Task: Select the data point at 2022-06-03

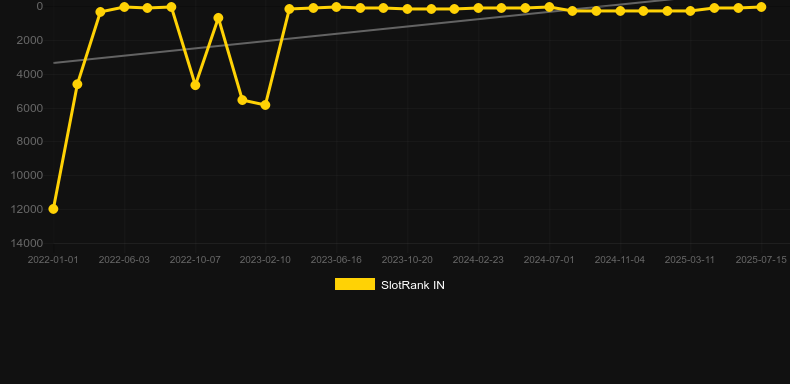Action: [124, 7]
